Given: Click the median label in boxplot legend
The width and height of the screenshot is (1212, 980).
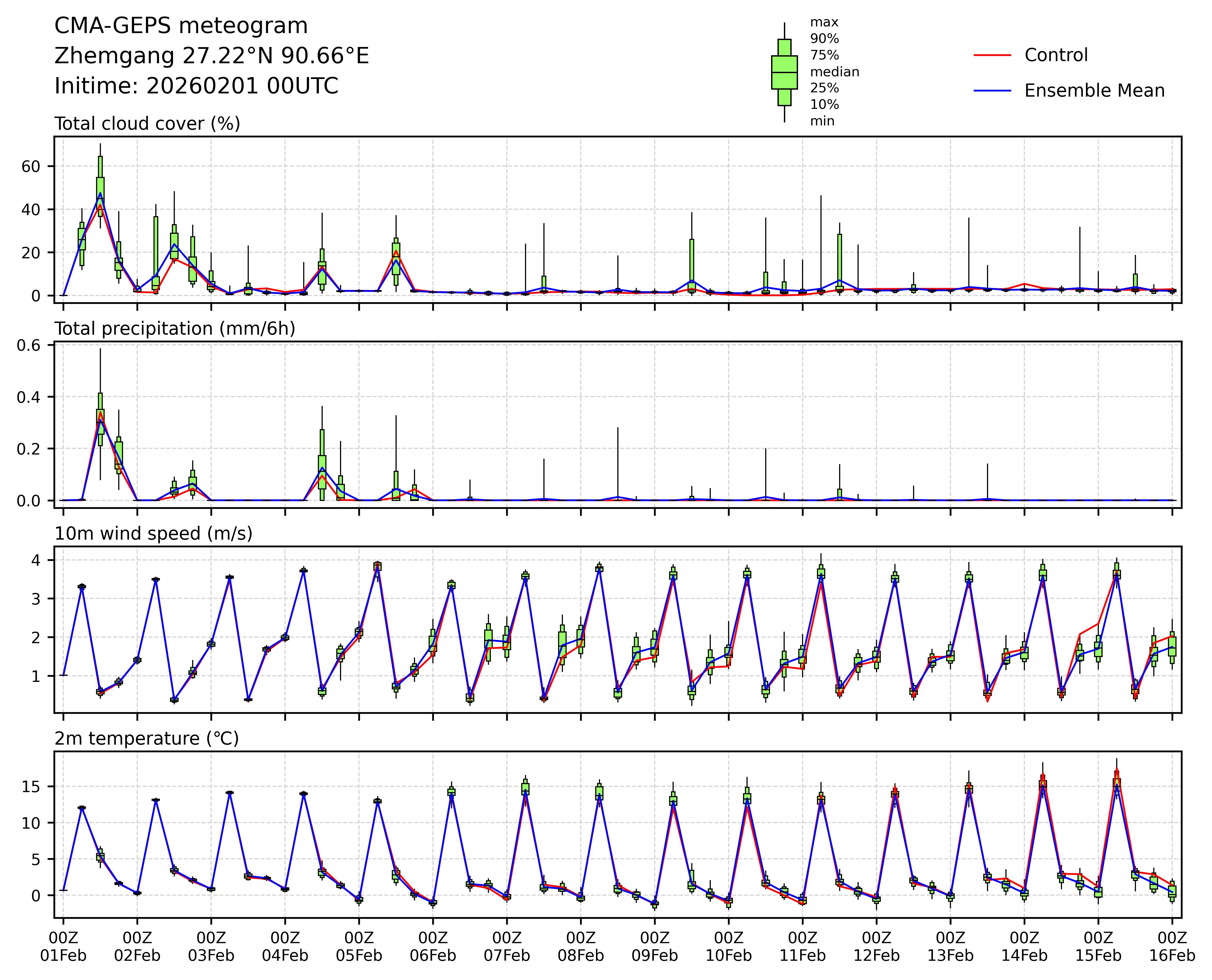Looking at the screenshot, I should [x=834, y=72].
